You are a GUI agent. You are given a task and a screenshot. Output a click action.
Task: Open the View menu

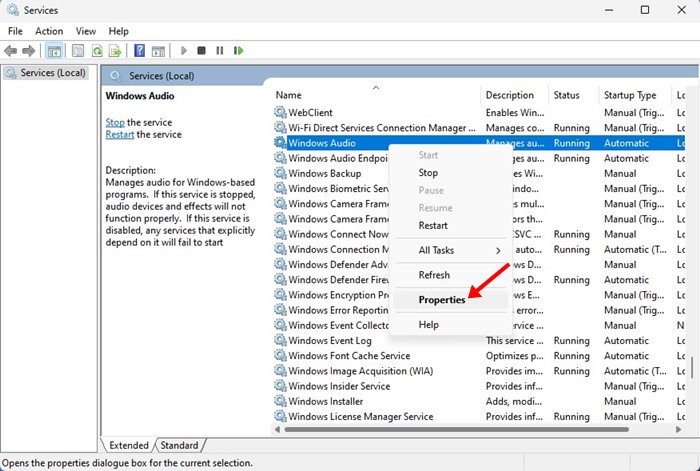pyautogui.click(x=85, y=31)
